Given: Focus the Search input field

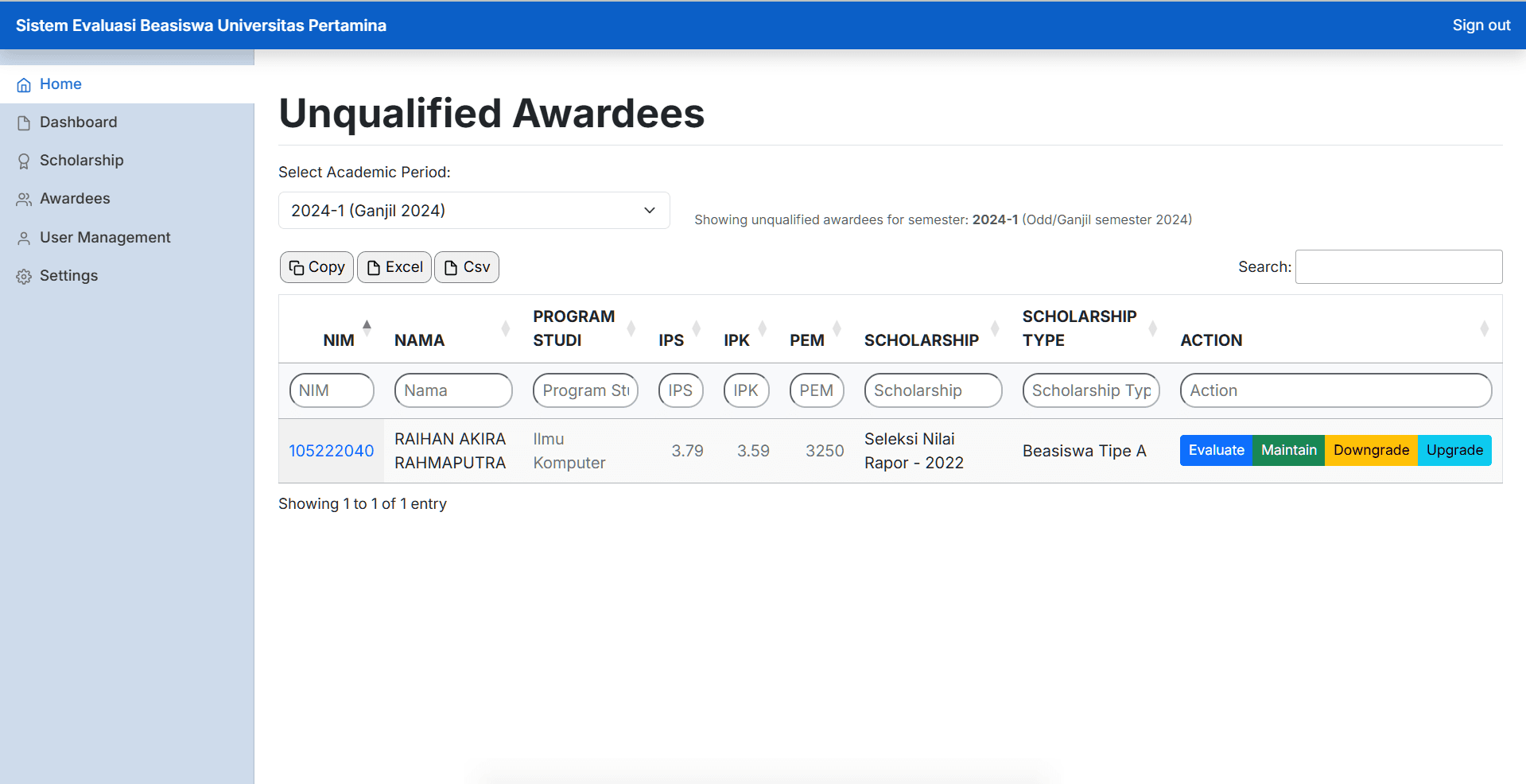Looking at the screenshot, I should pos(1398,267).
